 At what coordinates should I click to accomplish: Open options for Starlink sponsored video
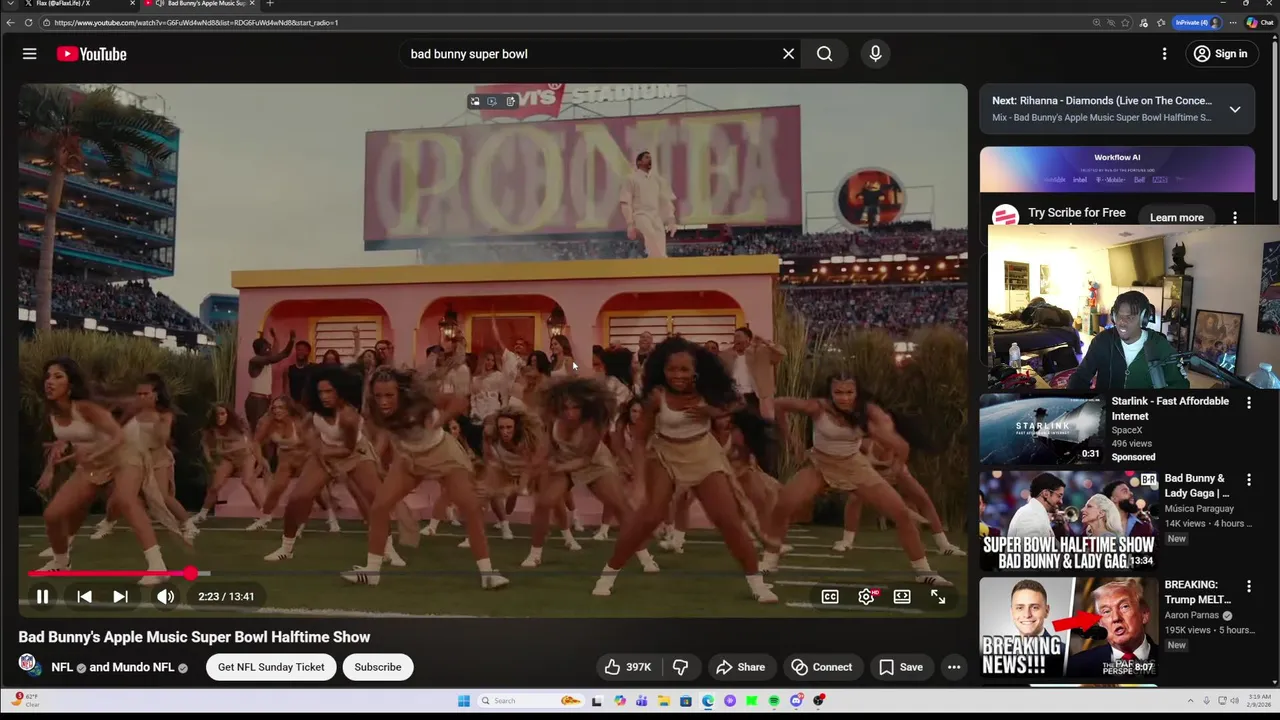tap(1248, 402)
